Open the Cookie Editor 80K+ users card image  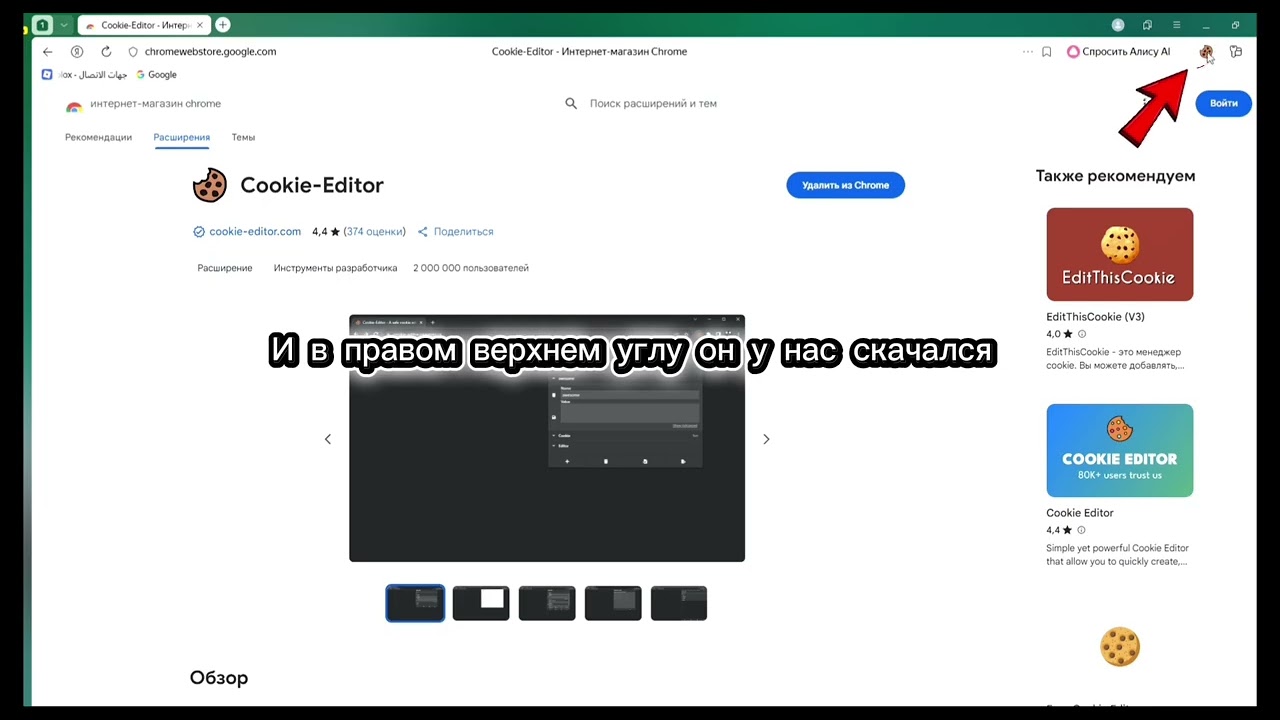tap(1120, 450)
